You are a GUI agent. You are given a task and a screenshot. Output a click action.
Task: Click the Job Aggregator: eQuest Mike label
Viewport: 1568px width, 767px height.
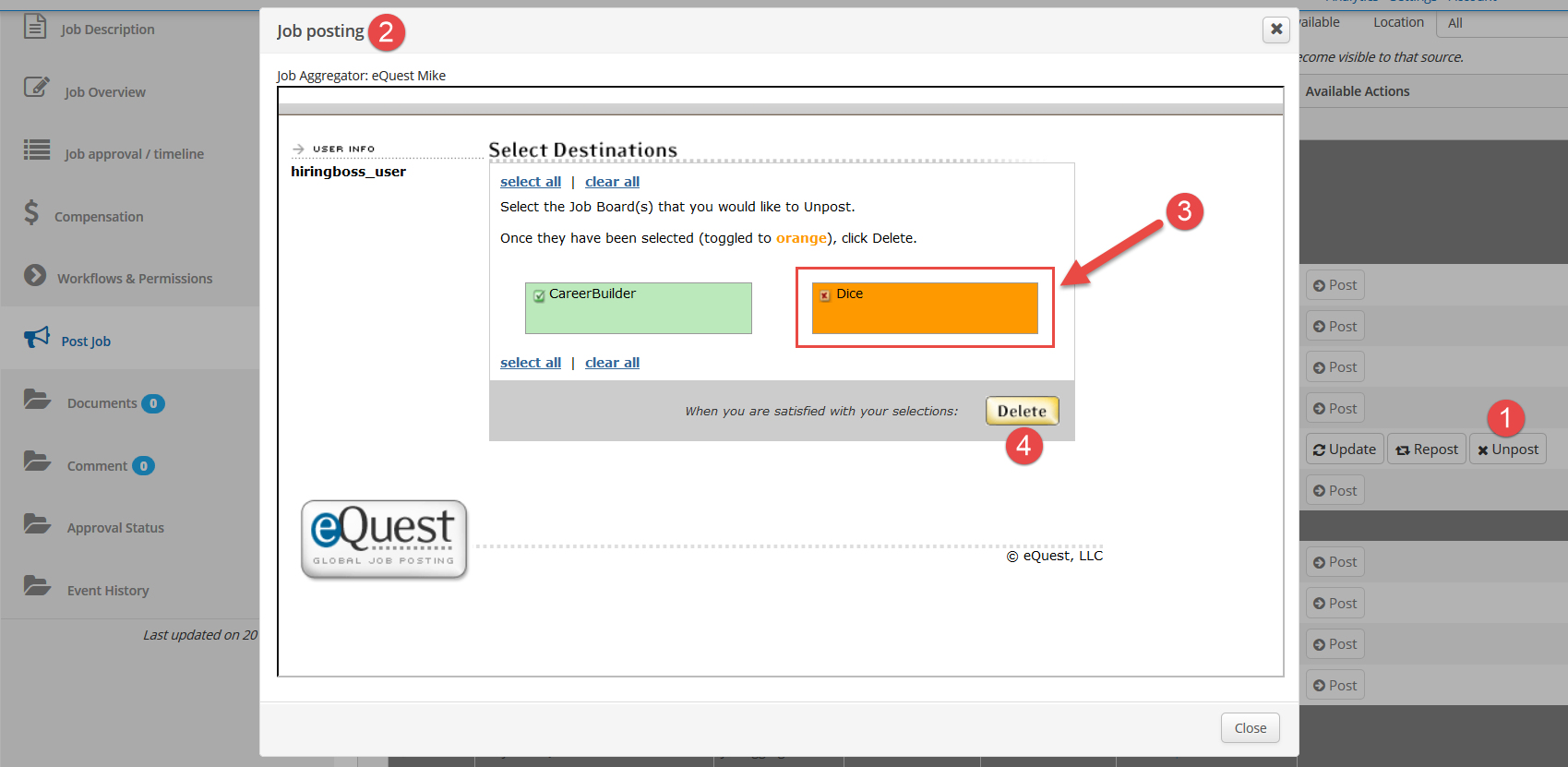tap(361, 76)
